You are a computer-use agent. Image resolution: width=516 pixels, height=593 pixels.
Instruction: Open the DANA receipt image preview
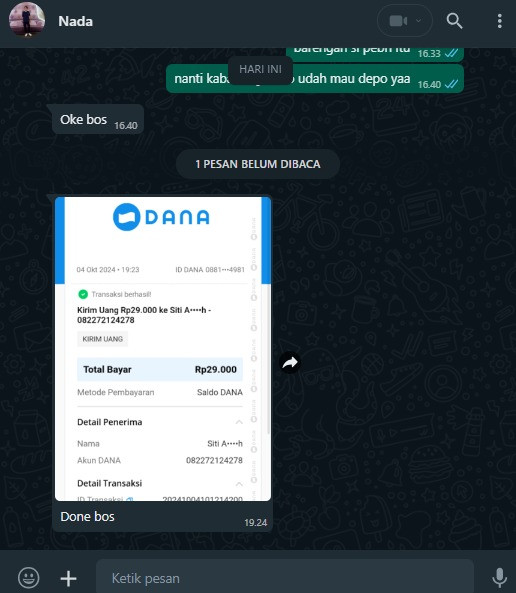[x=163, y=349]
